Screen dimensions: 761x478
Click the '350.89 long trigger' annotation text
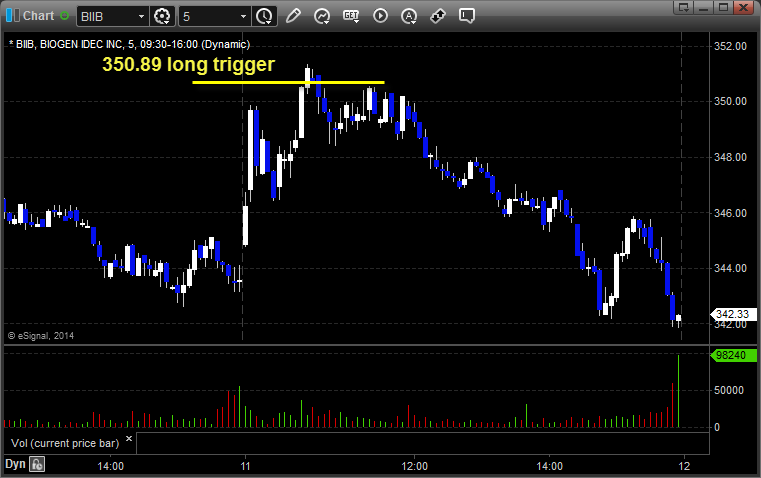(188, 64)
